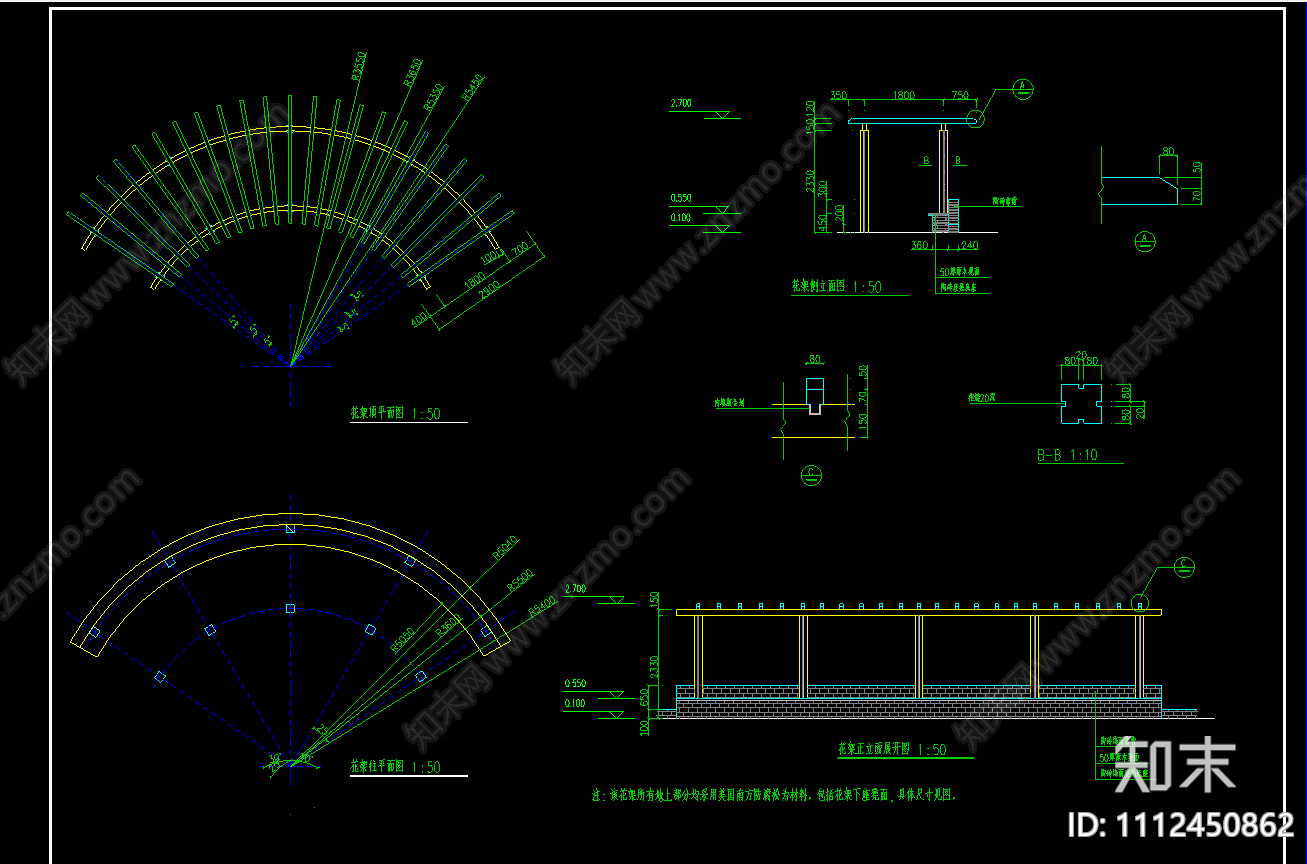Click the circled A symbol under edge detail

(x=1145, y=240)
